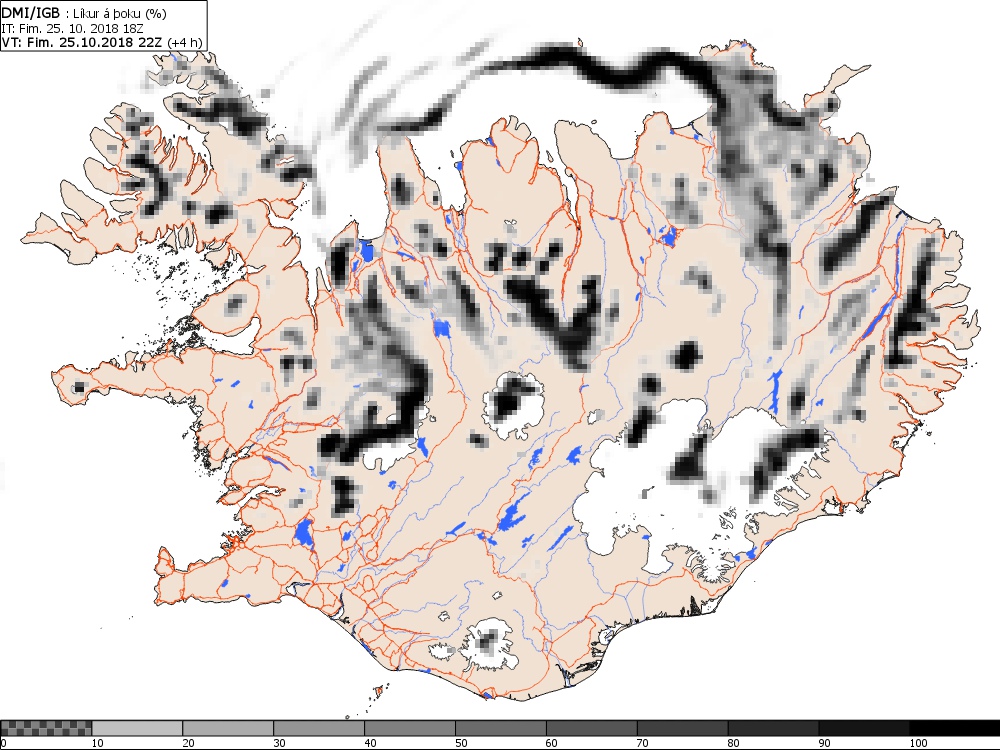Click the legend label '20'
1000x750 pixels.
pos(188,743)
